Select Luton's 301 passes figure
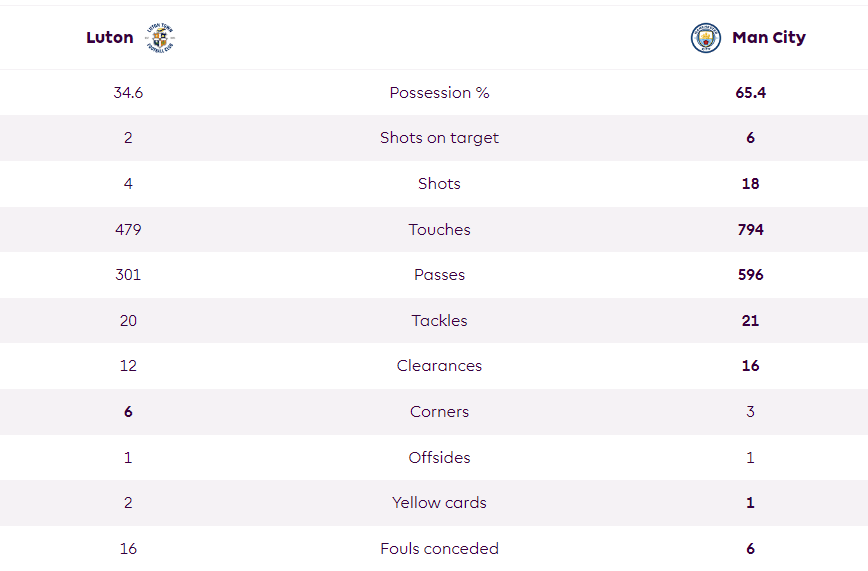868x571 pixels. tap(128, 275)
